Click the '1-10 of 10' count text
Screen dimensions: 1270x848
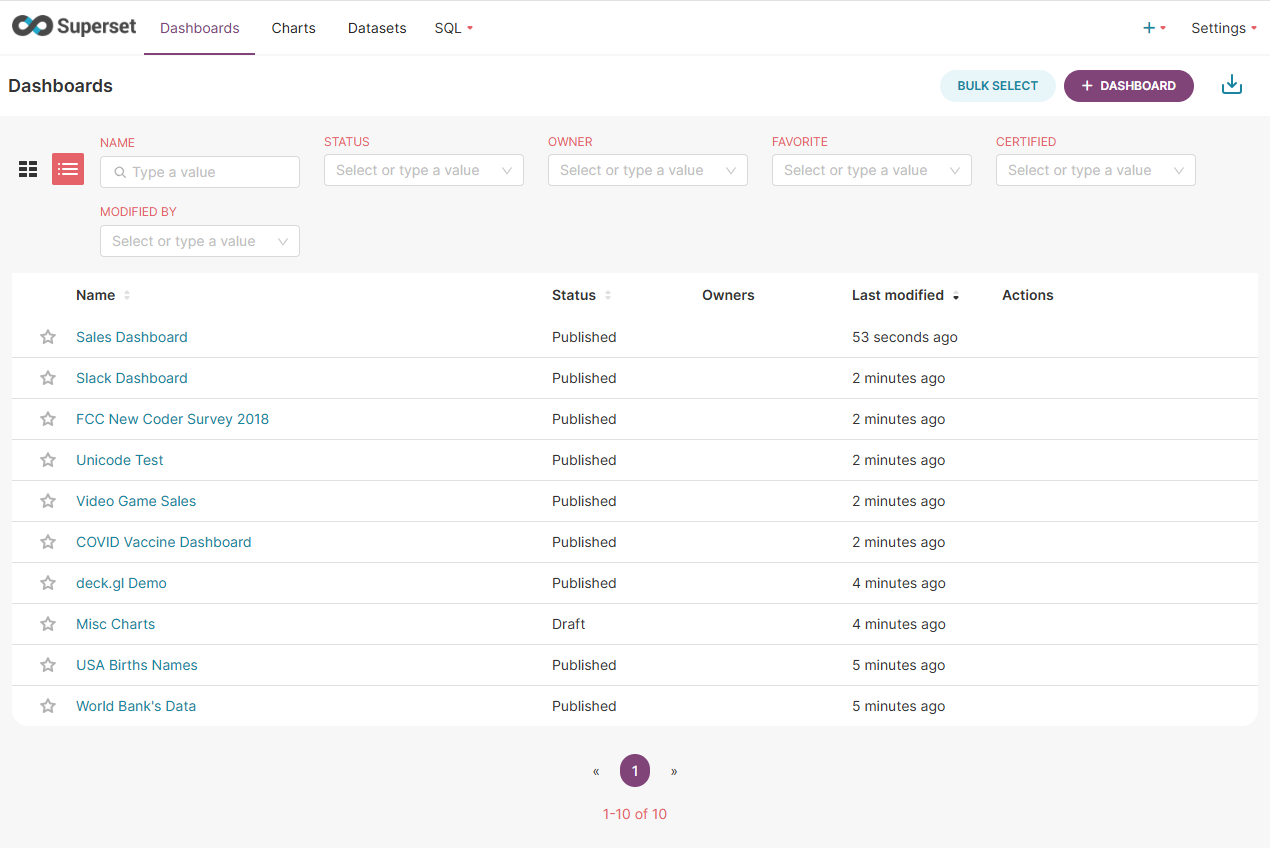(x=635, y=814)
